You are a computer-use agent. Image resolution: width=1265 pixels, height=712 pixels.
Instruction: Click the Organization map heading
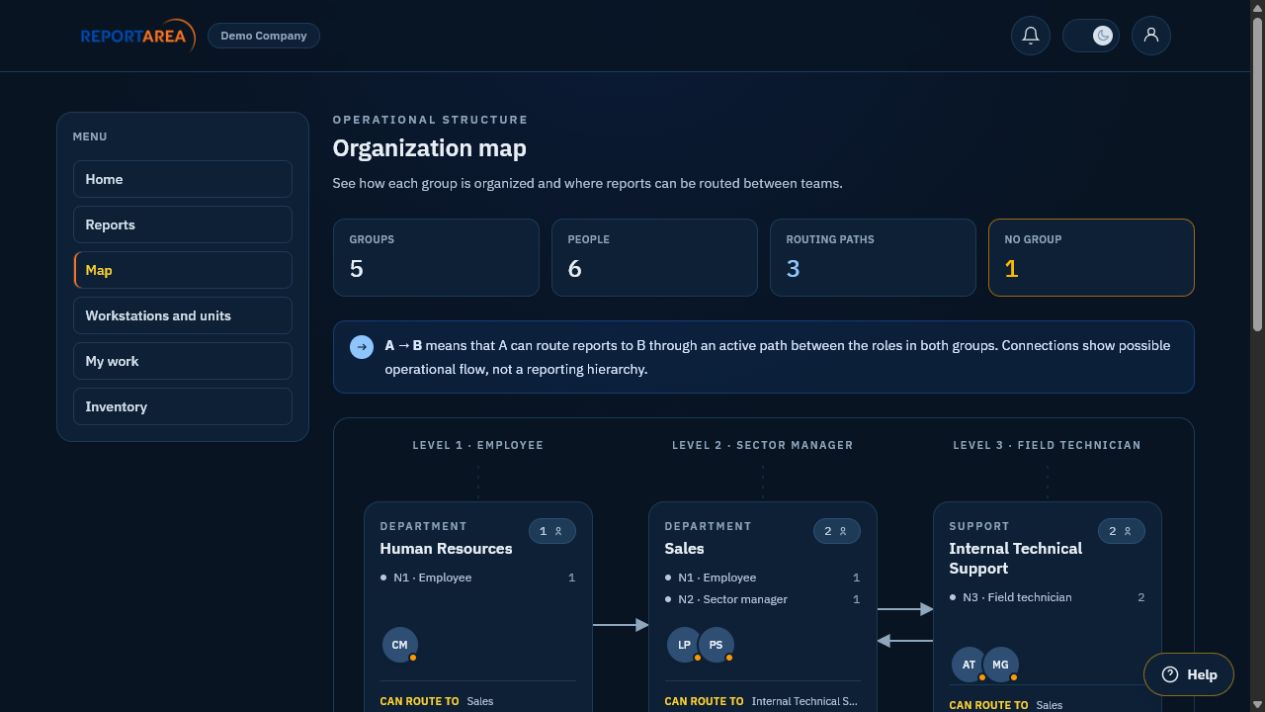[x=430, y=148]
